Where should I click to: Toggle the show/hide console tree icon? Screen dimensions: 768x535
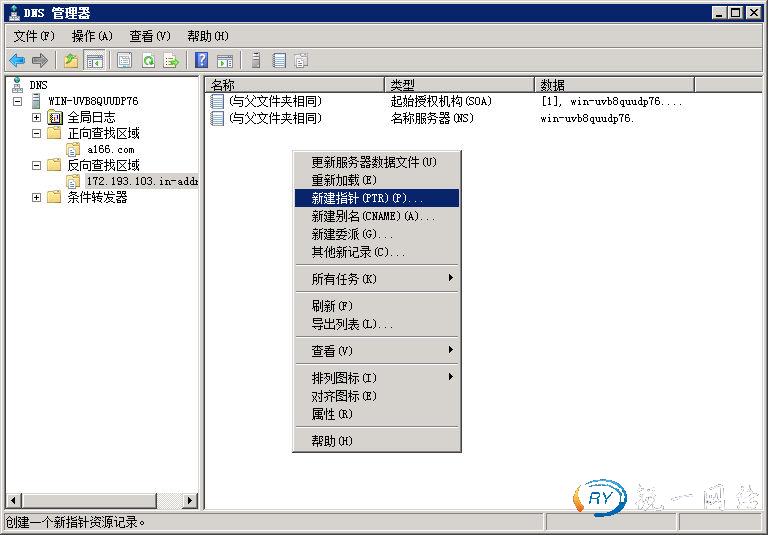(x=94, y=61)
